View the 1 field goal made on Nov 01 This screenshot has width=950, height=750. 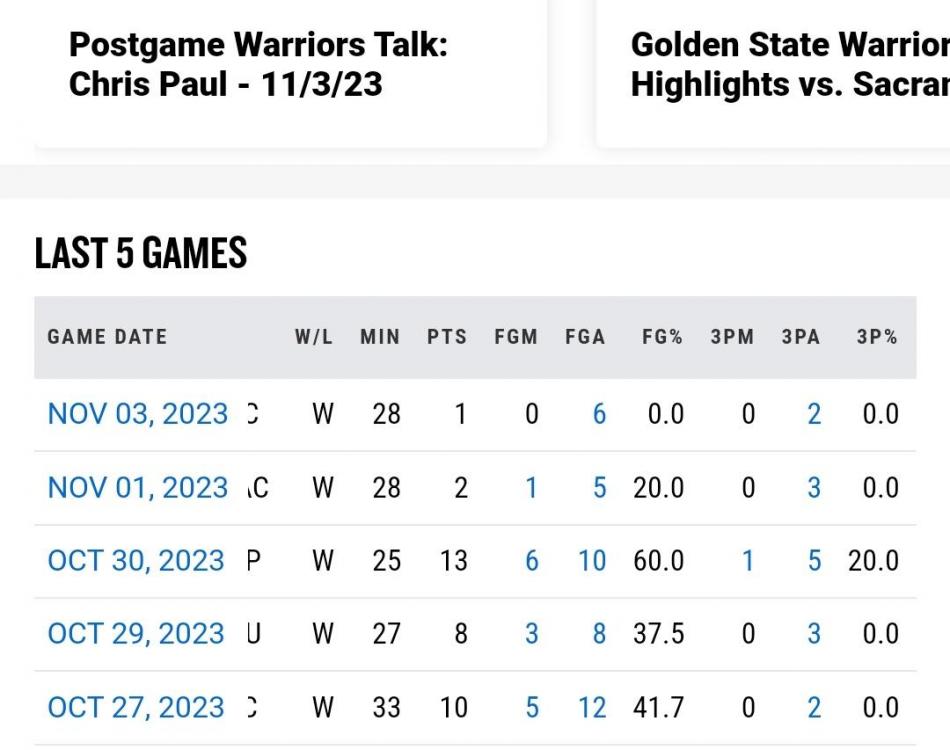point(532,488)
